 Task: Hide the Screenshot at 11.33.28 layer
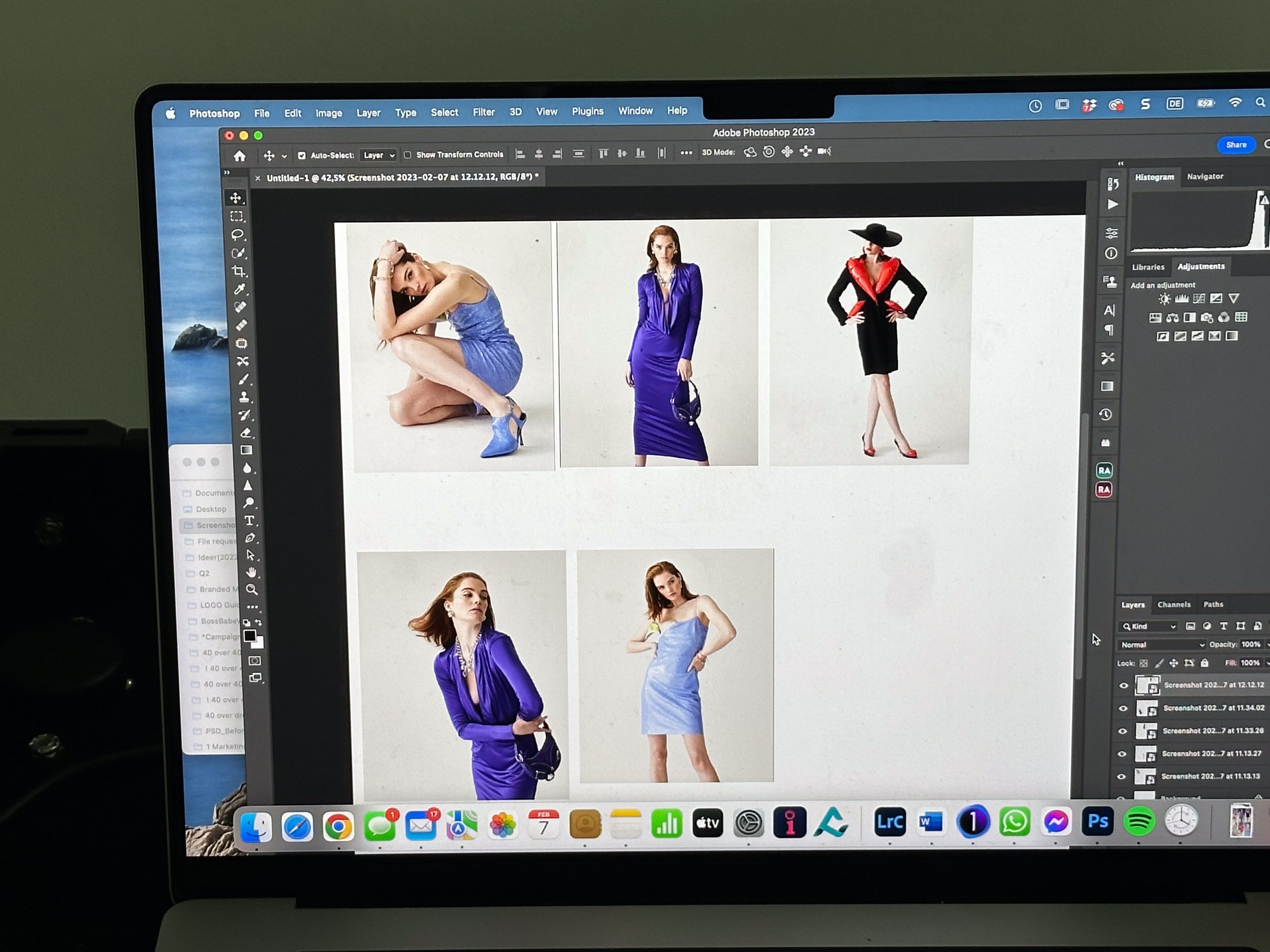1123,731
